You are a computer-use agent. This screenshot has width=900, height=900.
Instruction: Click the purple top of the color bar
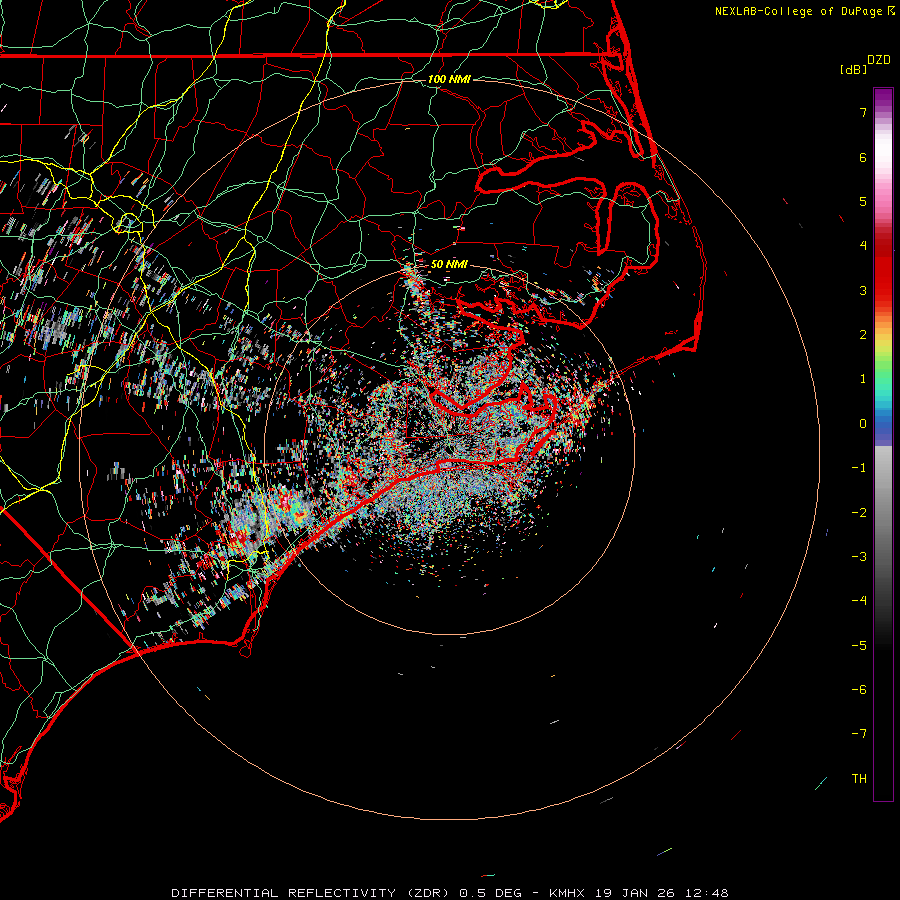point(883,95)
